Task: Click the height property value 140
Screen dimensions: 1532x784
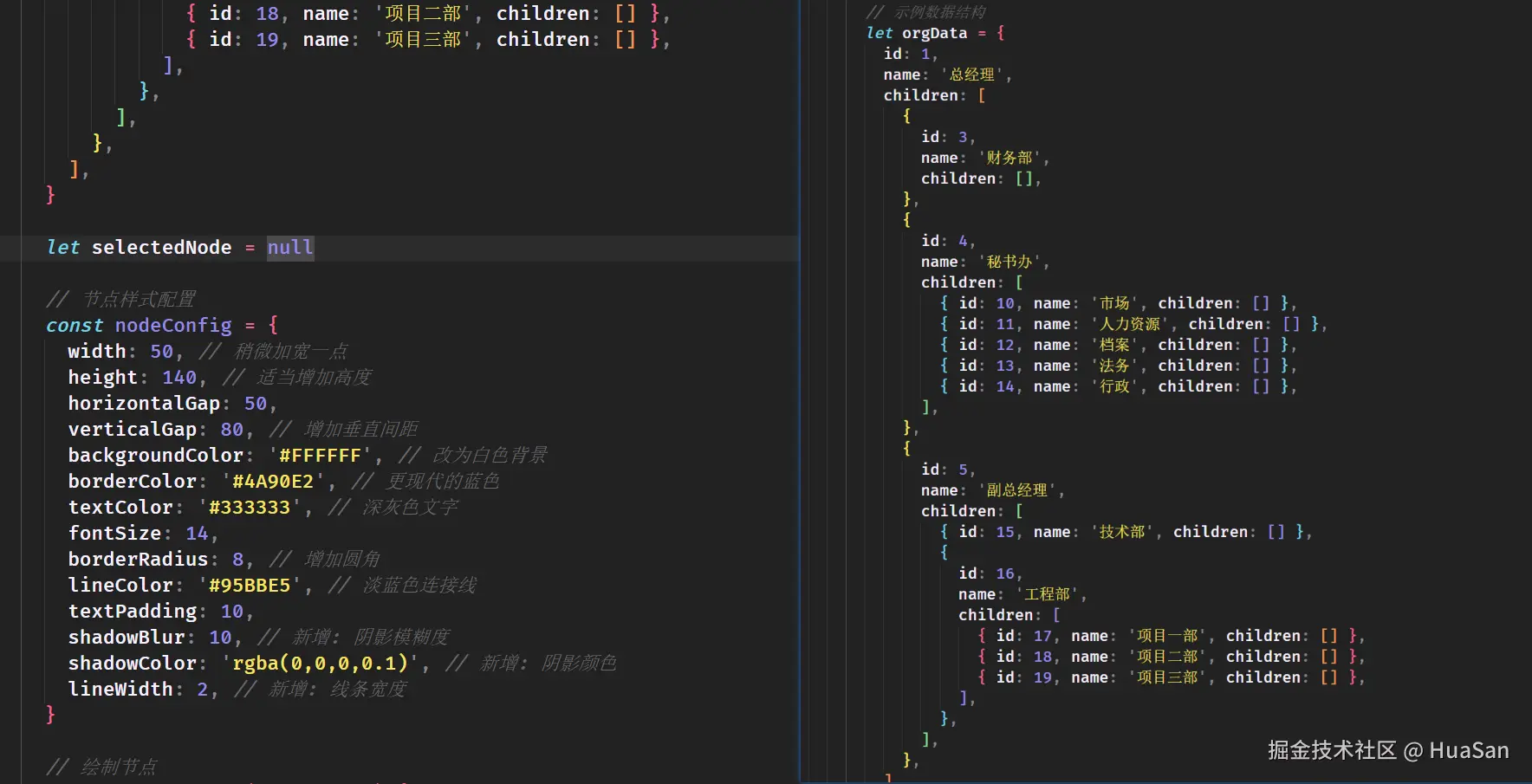Action: tap(179, 378)
